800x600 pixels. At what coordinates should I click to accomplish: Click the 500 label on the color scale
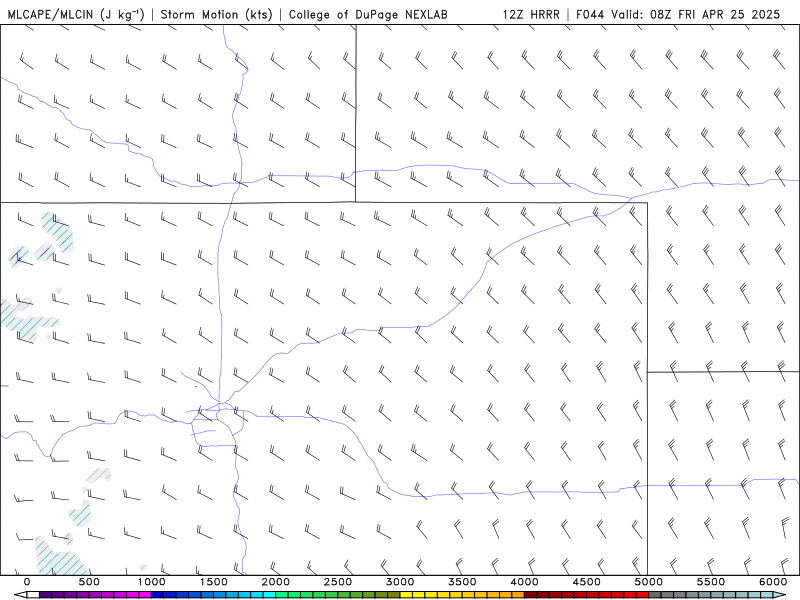coord(89,582)
